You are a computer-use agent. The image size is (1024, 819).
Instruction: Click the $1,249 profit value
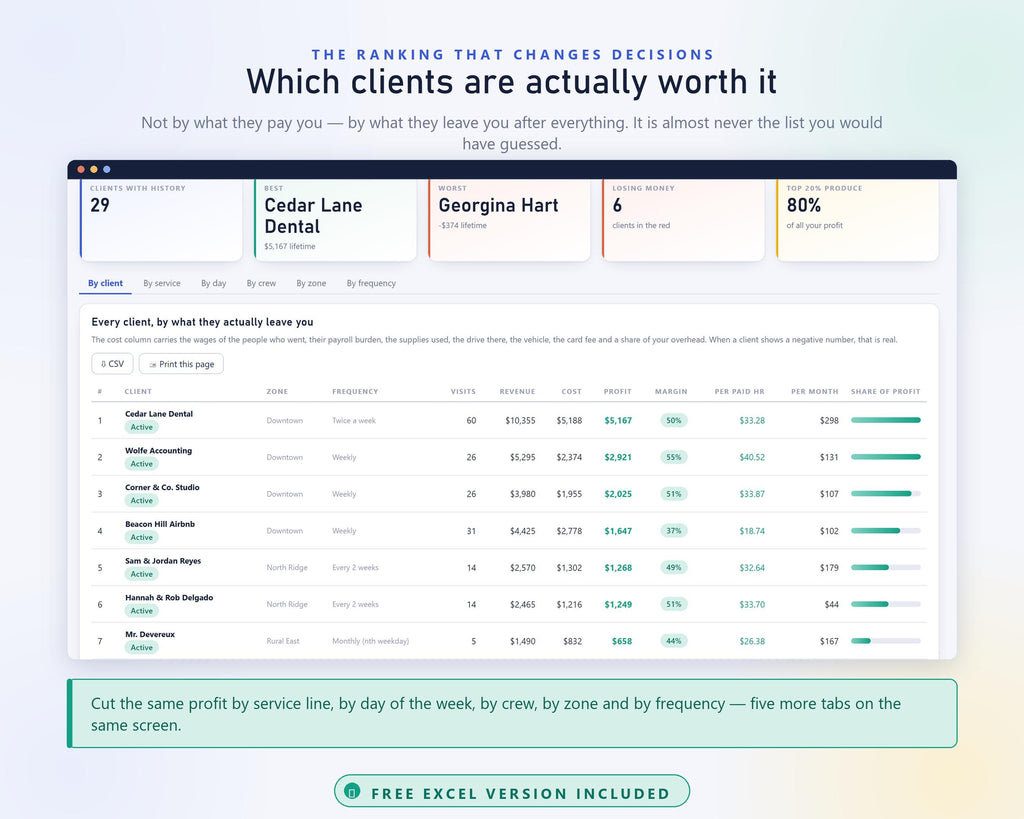(618, 605)
